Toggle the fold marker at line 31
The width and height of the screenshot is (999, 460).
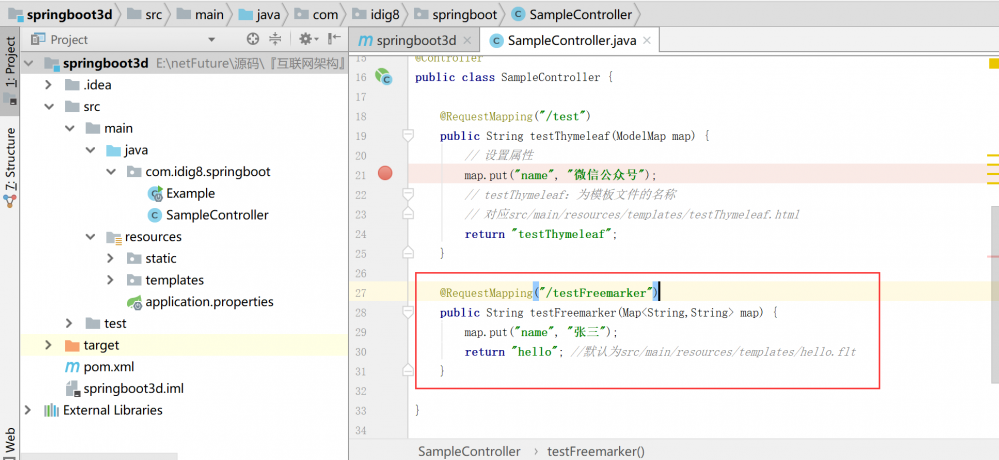click(x=407, y=370)
